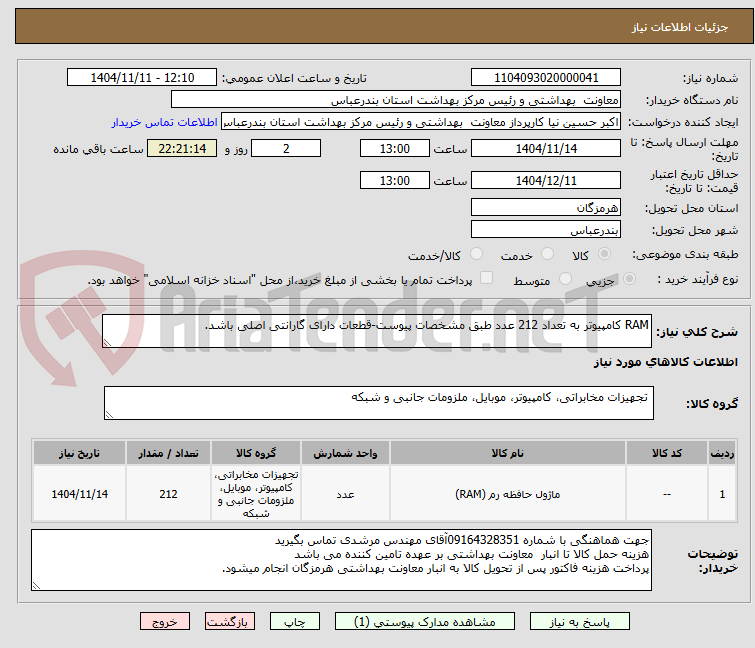Click the گروه کالا text area
Image resolution: width=755 pixels, height=648 pixels.
(x=378, y=403)
